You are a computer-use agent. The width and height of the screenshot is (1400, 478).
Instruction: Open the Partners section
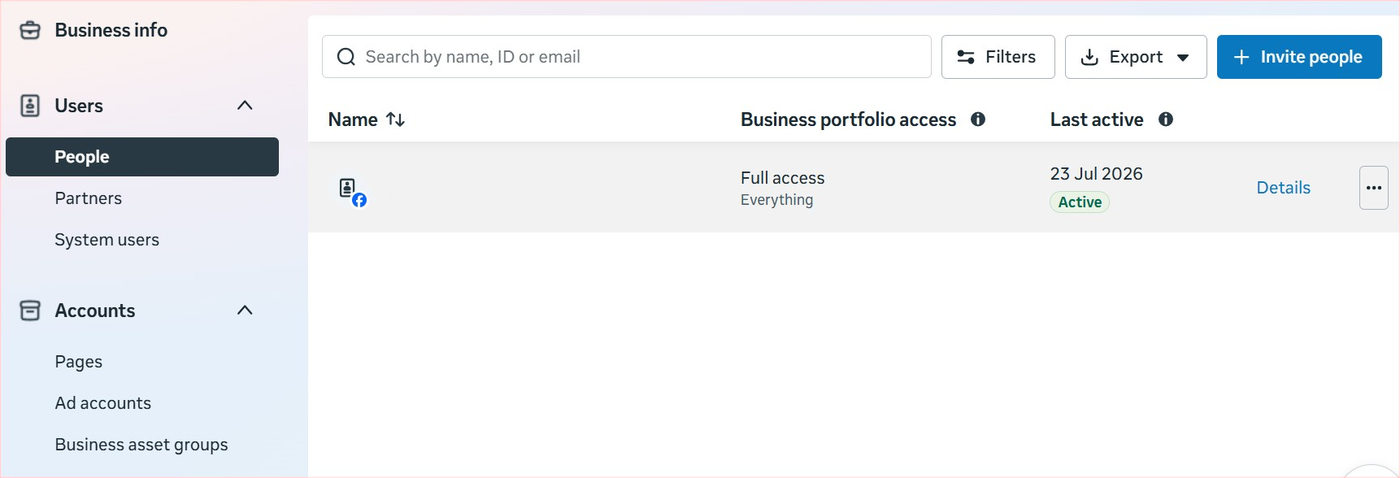tap(88, 198)
